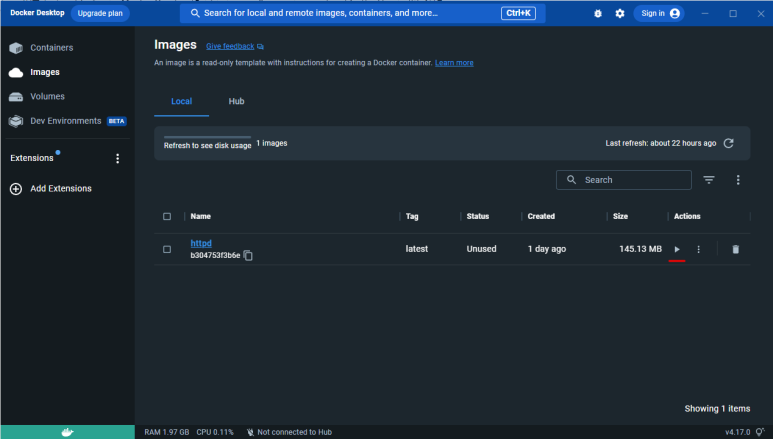Open the notifications bulb icon
This screenshot has height=439, width=773.
coord(760,432)
